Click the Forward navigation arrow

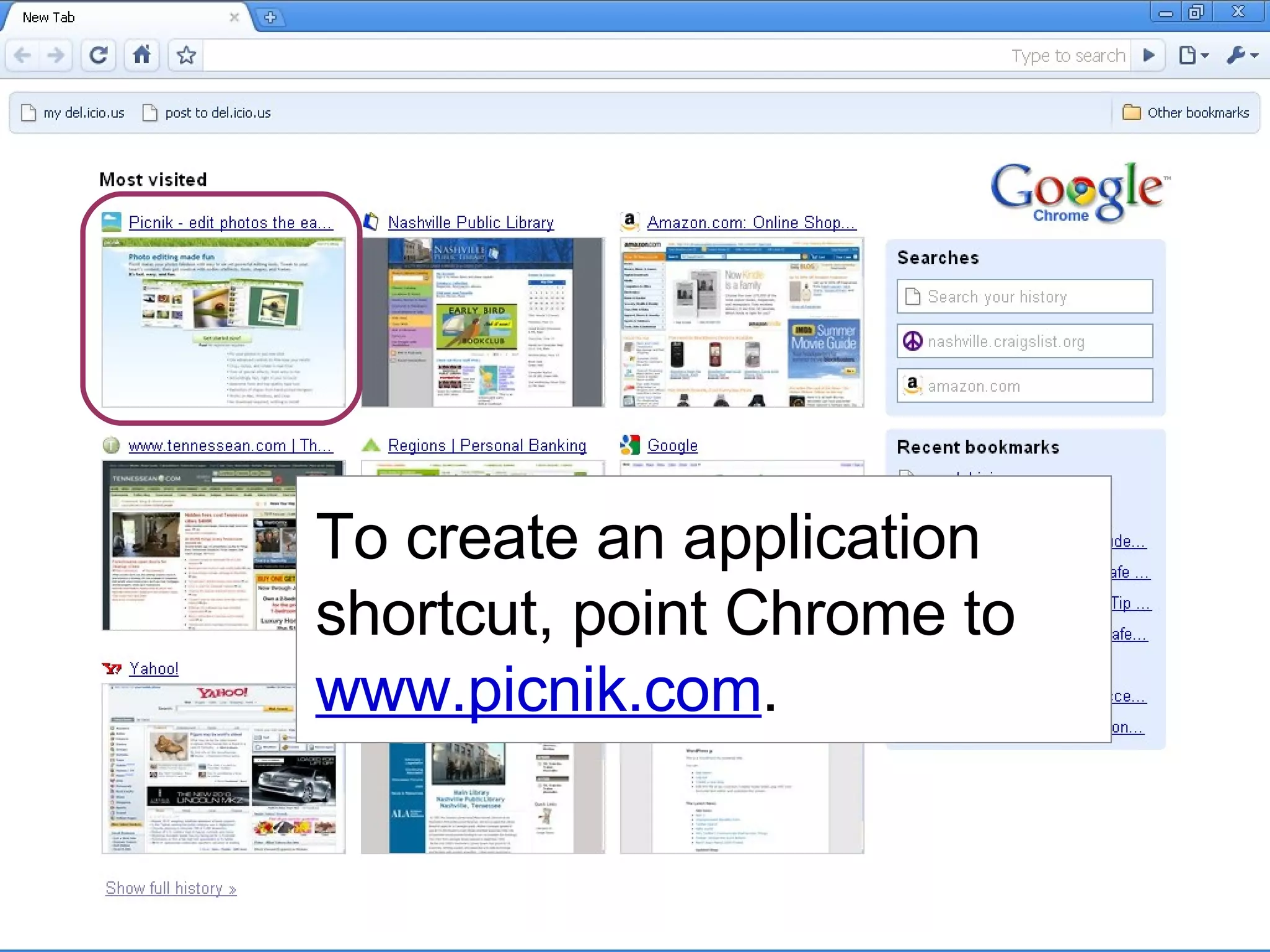[56, 56]
